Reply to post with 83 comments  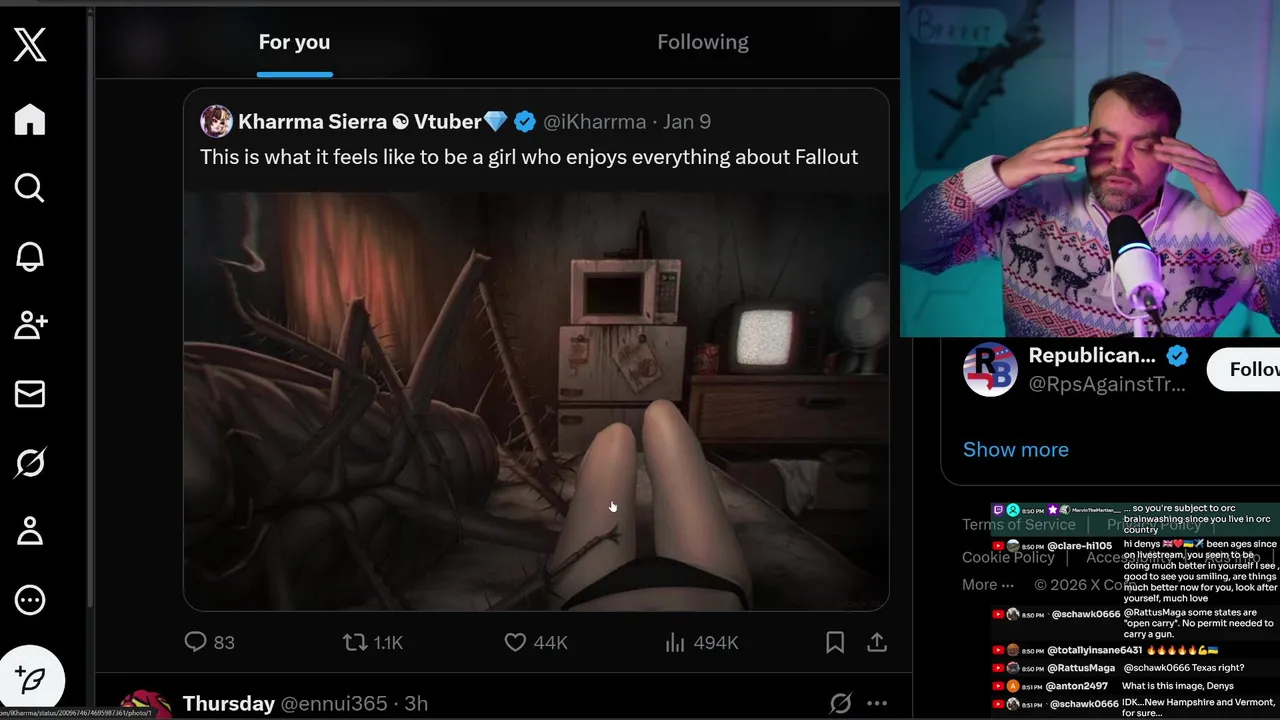click(x=210, y=642)
